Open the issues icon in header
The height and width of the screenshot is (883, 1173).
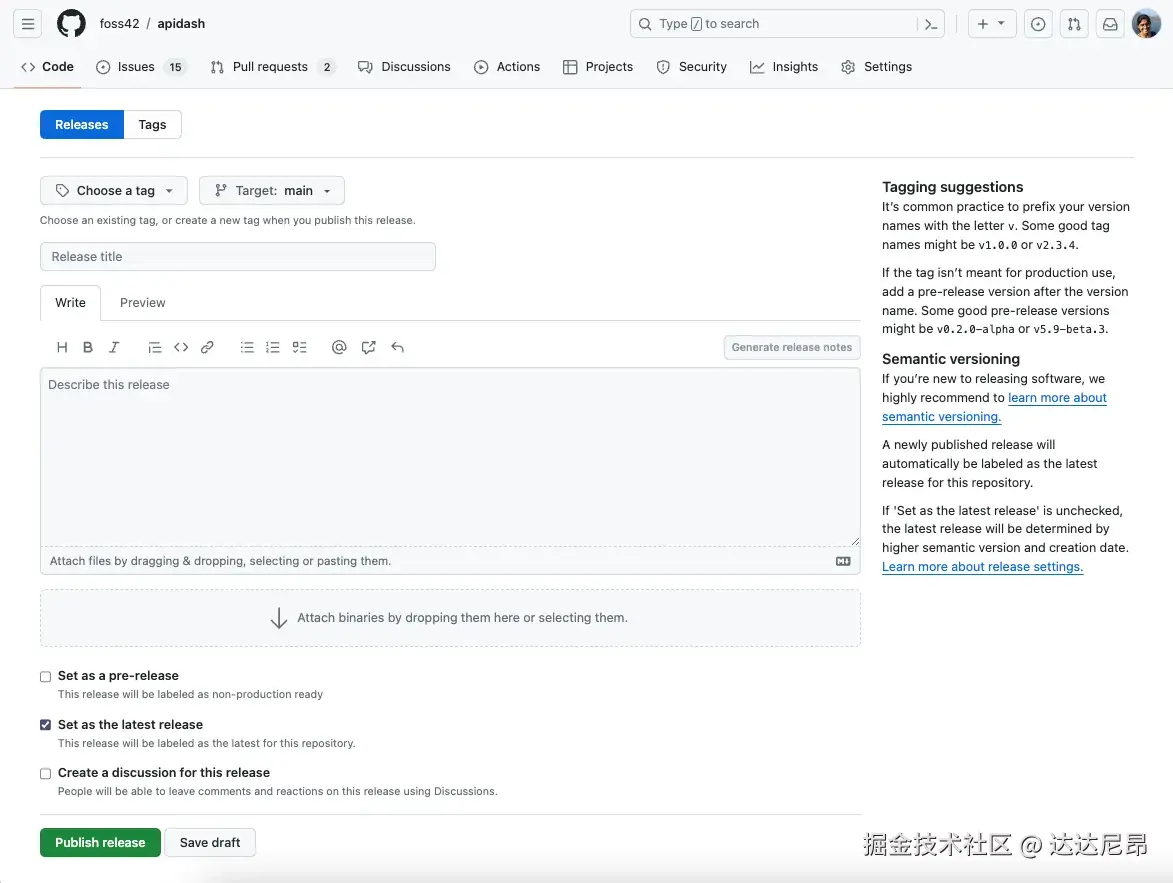click(x=1038, y=24)
